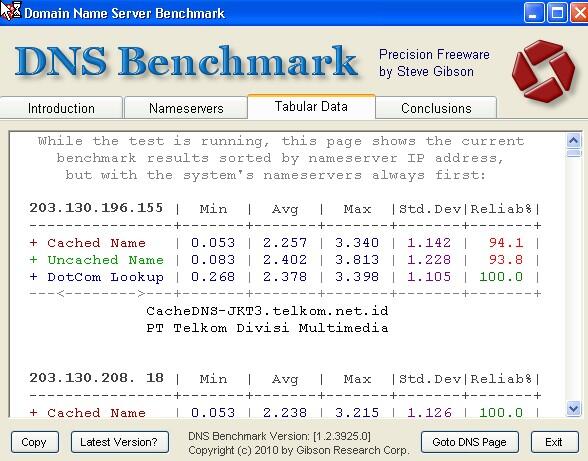This screenshot has width=588, height=461.
Task: Click the vertical scrollbar thumb
Action: pyautogui.click(x=573, y=153)
